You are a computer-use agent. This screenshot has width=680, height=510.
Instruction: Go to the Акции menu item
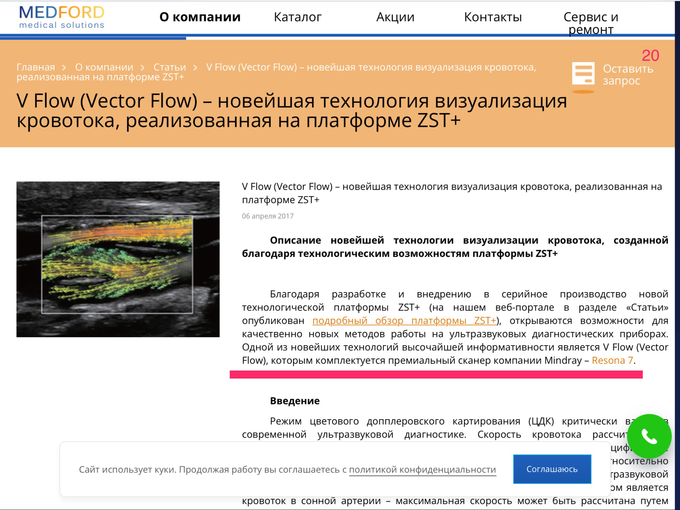tap(395, 17)
